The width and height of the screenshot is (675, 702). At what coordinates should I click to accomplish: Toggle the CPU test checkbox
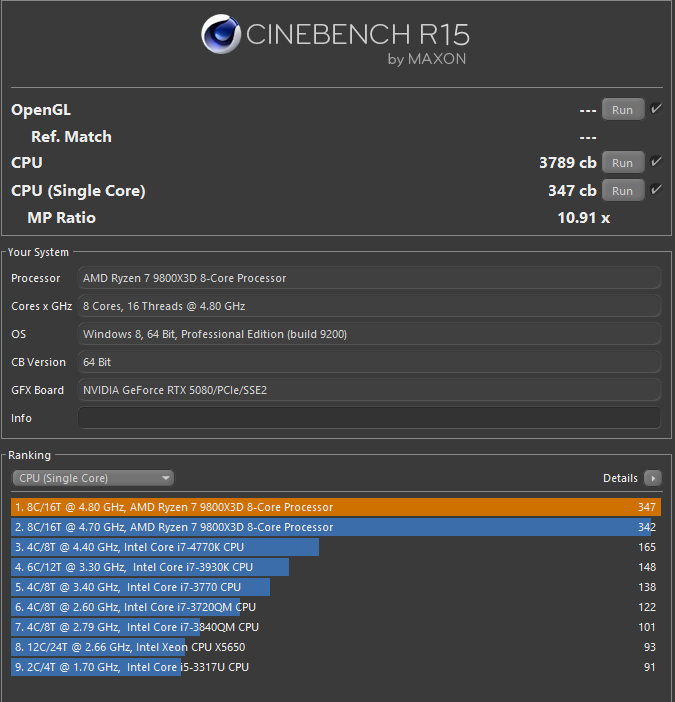point(656,162)
